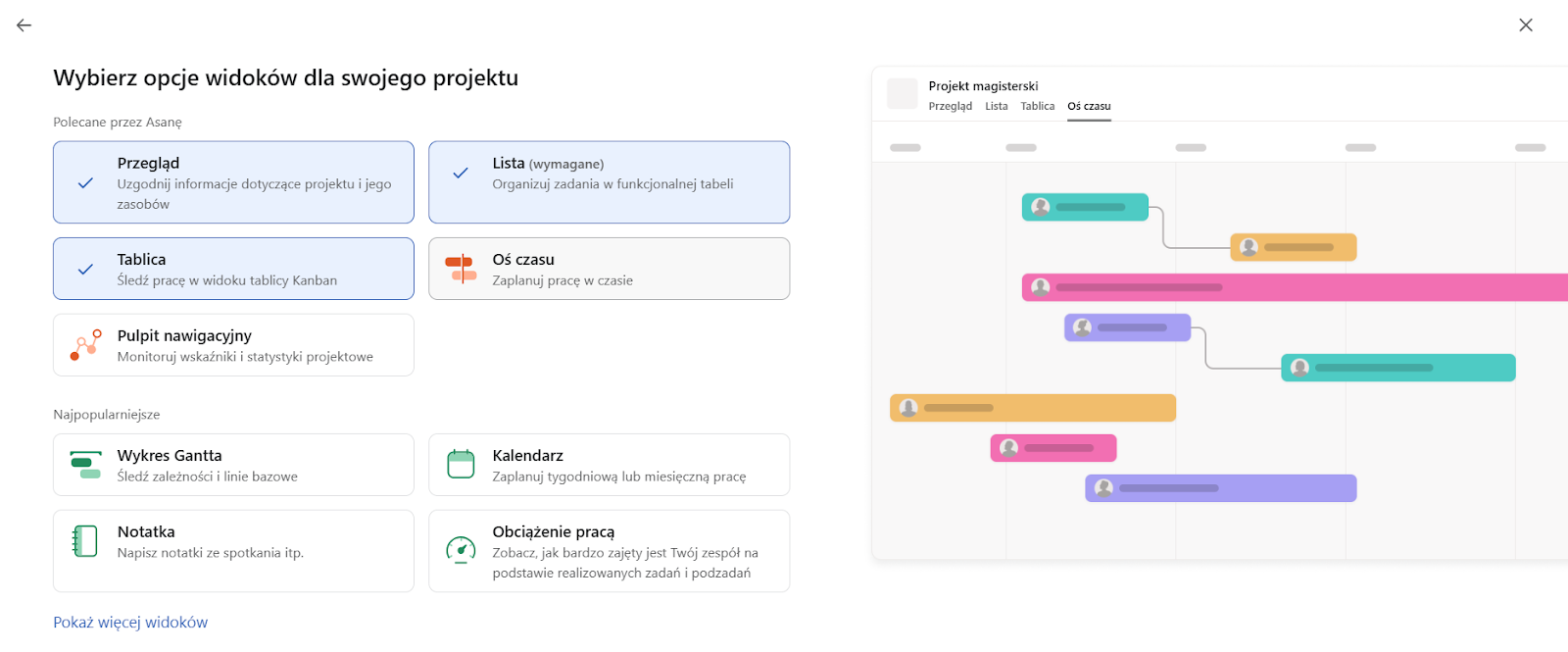Go back using the left arrow
Screen dimensions: 1568x652
[x=24, y=25]
